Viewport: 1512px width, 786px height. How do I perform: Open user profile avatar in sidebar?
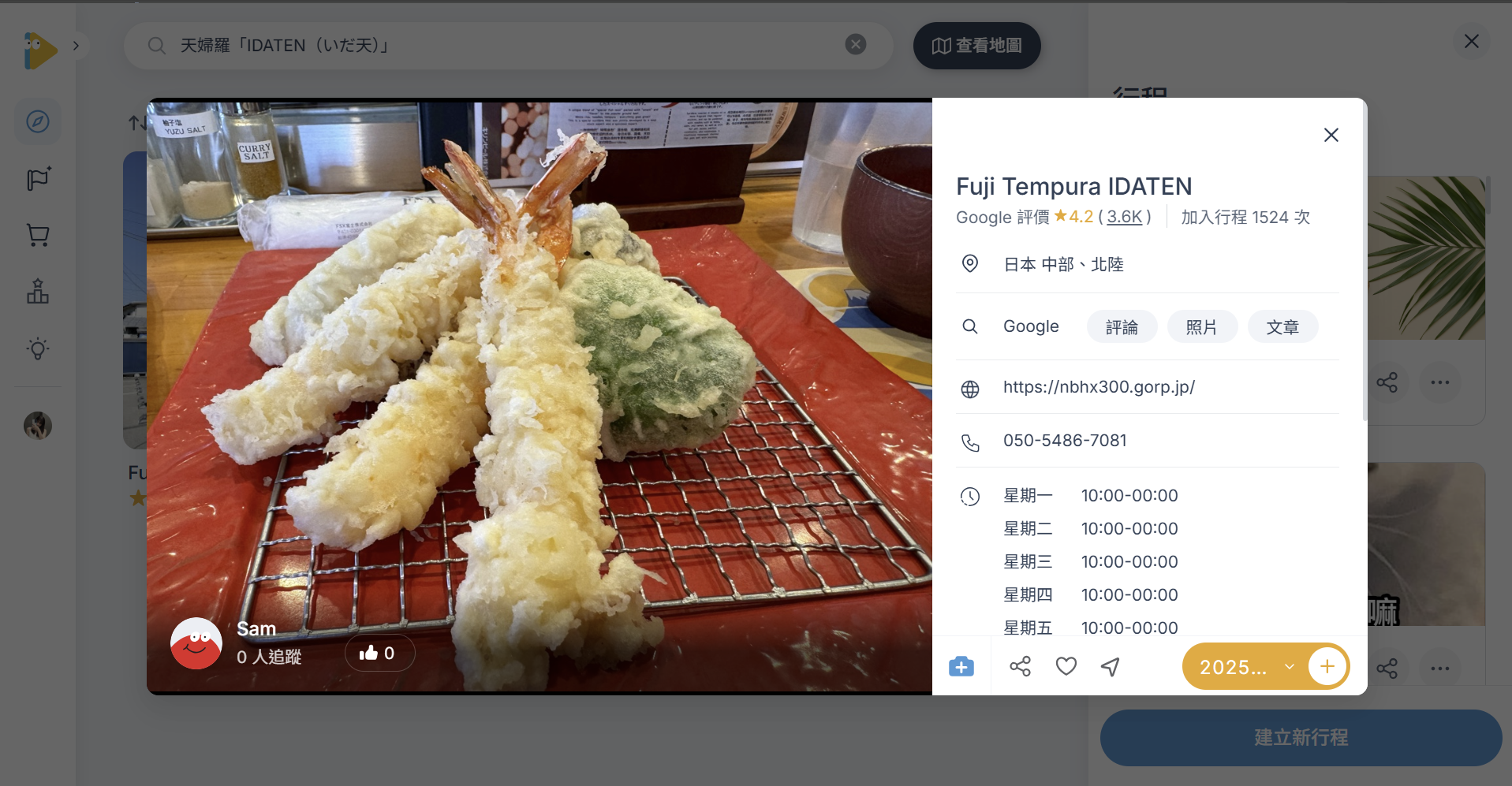(x=38, y=426)
